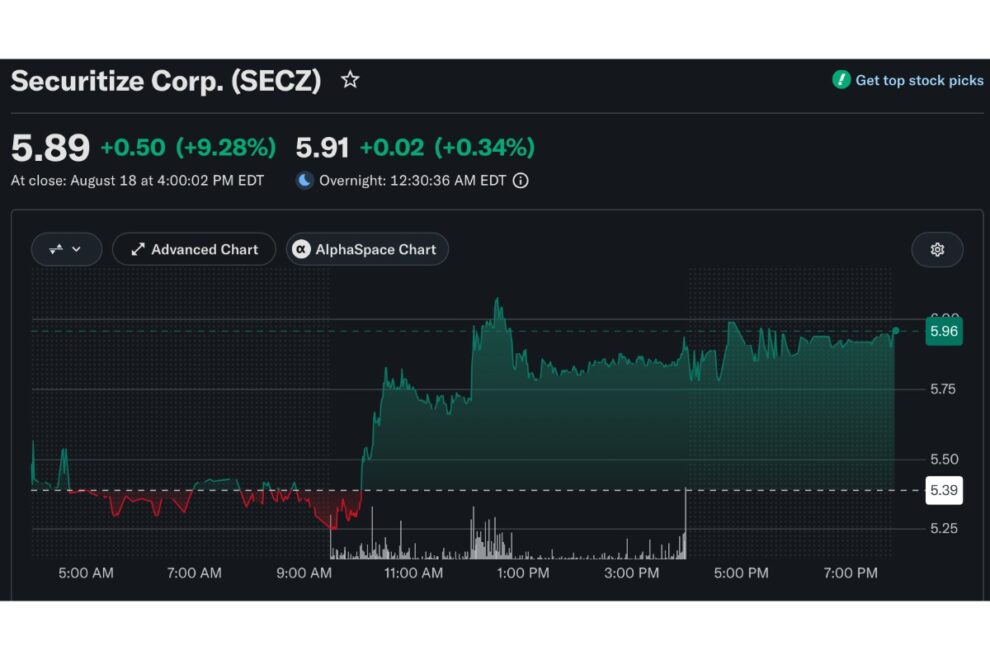This screenshot has width=990, height=660.
Task: Select the Securitize Corp. (SECZ) title
Action: click(x=166, y=81)
